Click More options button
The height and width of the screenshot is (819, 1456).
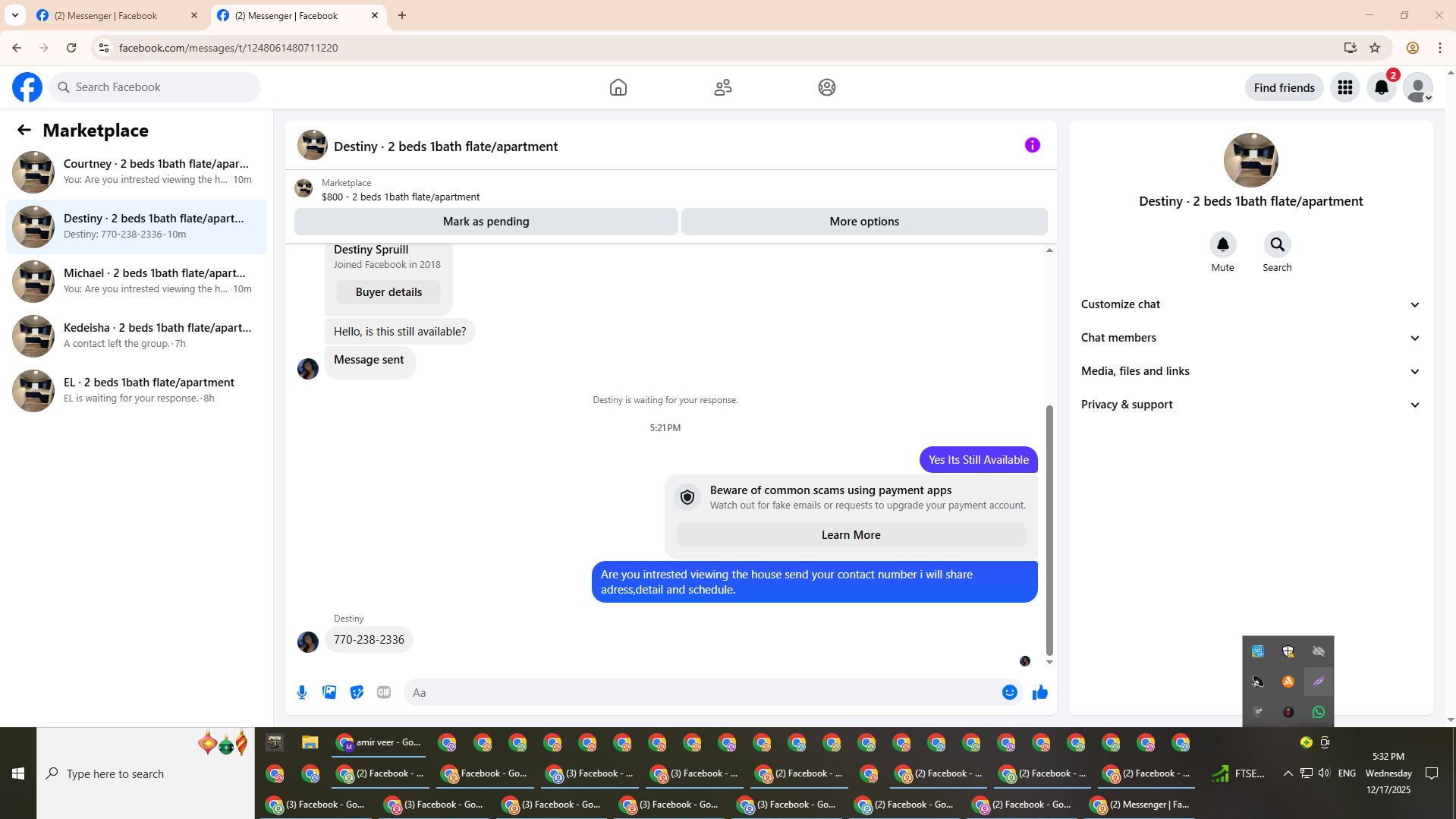(864, 222)
